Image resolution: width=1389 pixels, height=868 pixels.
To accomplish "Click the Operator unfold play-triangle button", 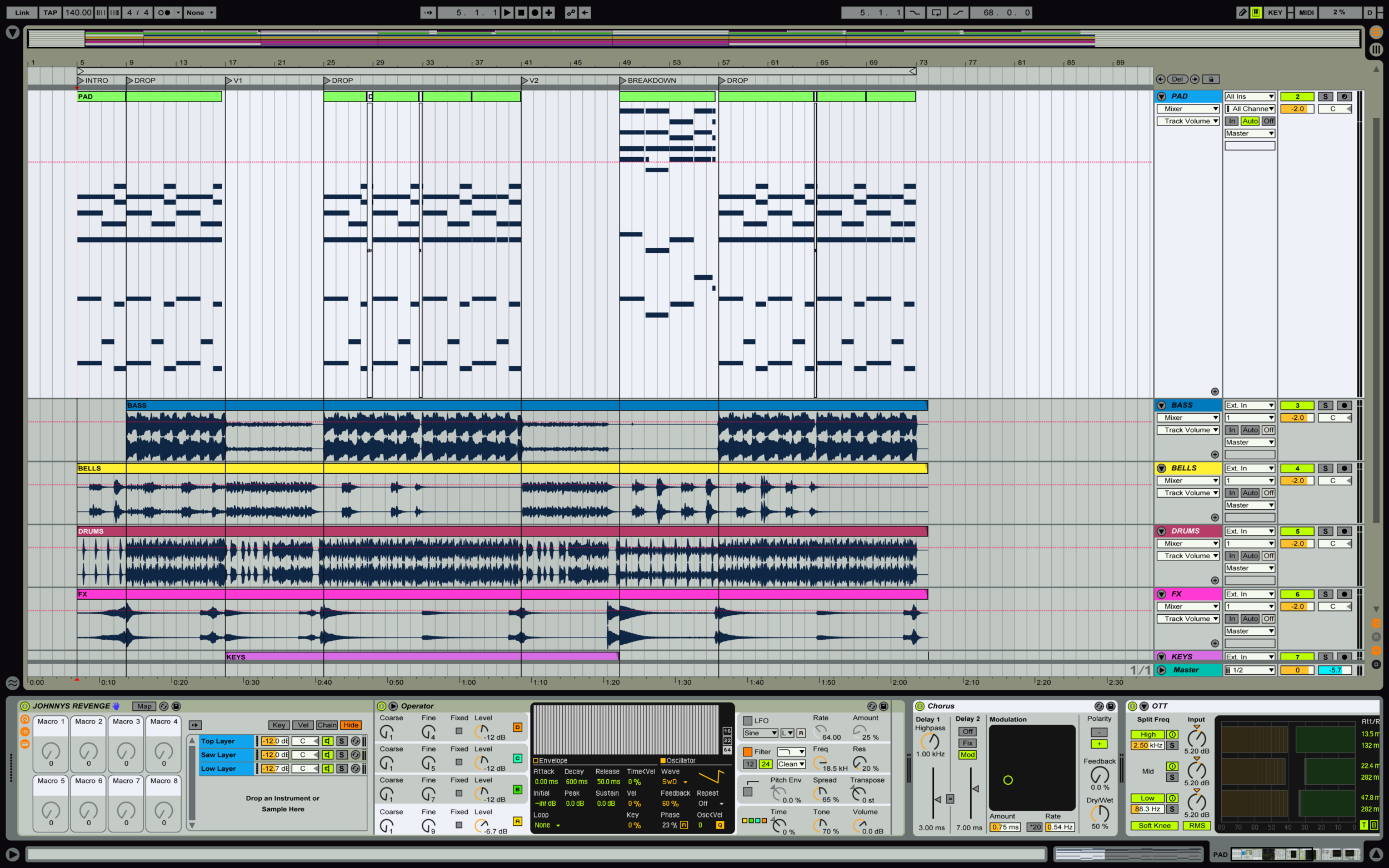I will click(393, 706).
